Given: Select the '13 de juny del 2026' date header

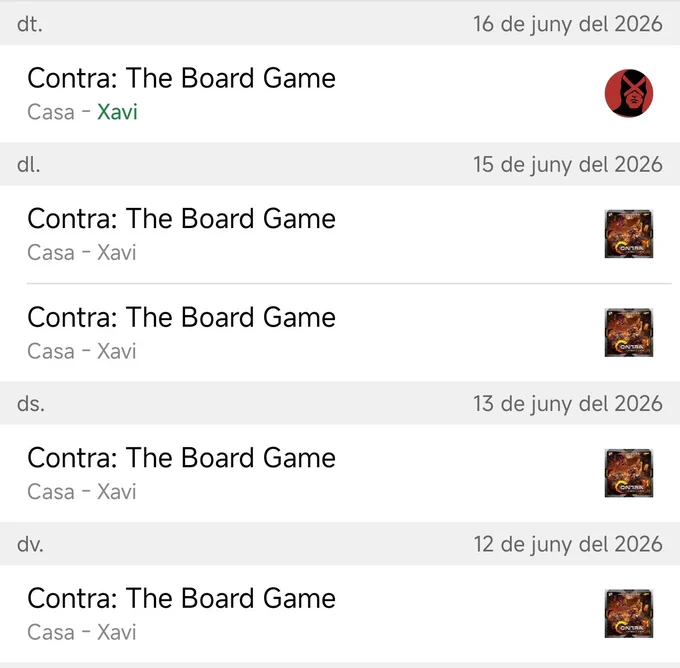Looking at the screenshot, I should coord(568,404).
